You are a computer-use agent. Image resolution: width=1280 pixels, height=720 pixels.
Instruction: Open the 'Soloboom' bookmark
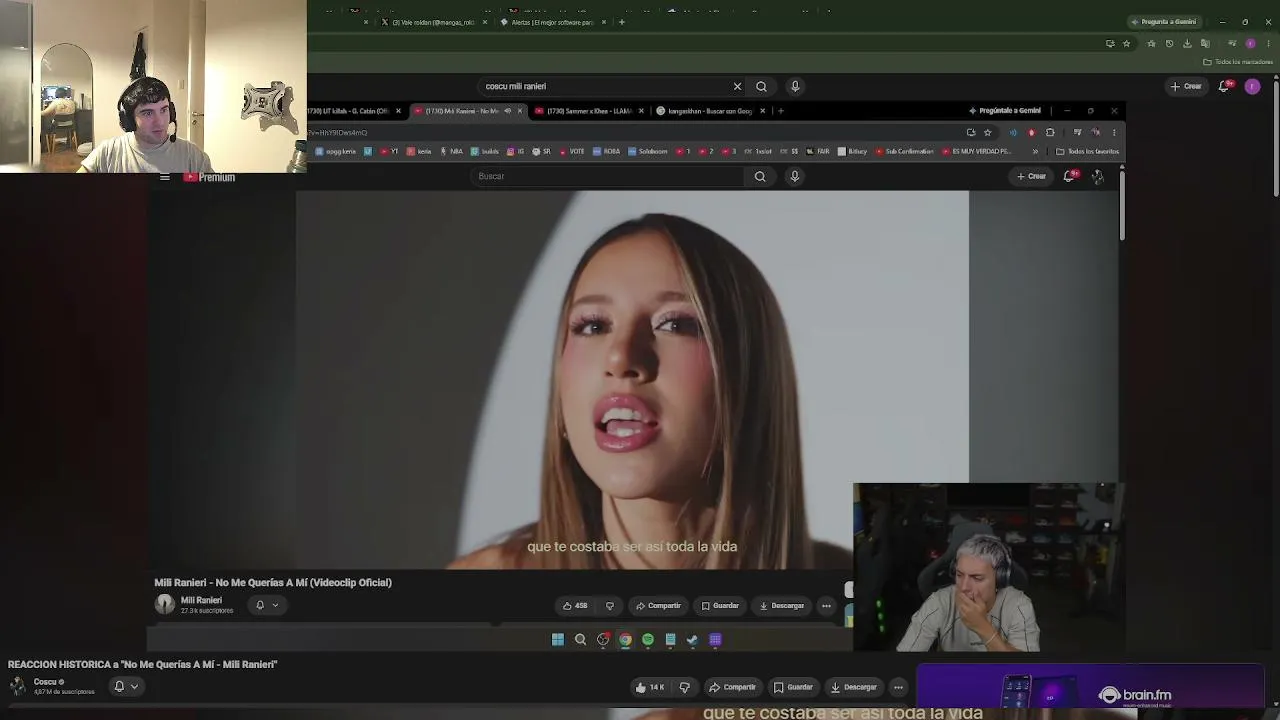click(649, 152)
